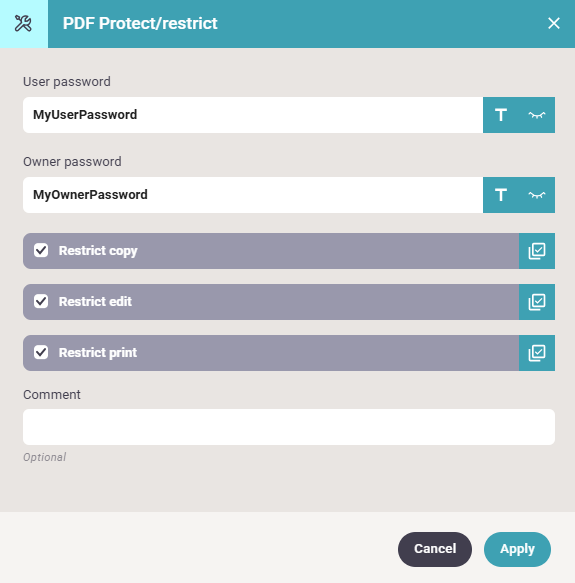Focus the Owner password input field

click(x=253, y=195)
